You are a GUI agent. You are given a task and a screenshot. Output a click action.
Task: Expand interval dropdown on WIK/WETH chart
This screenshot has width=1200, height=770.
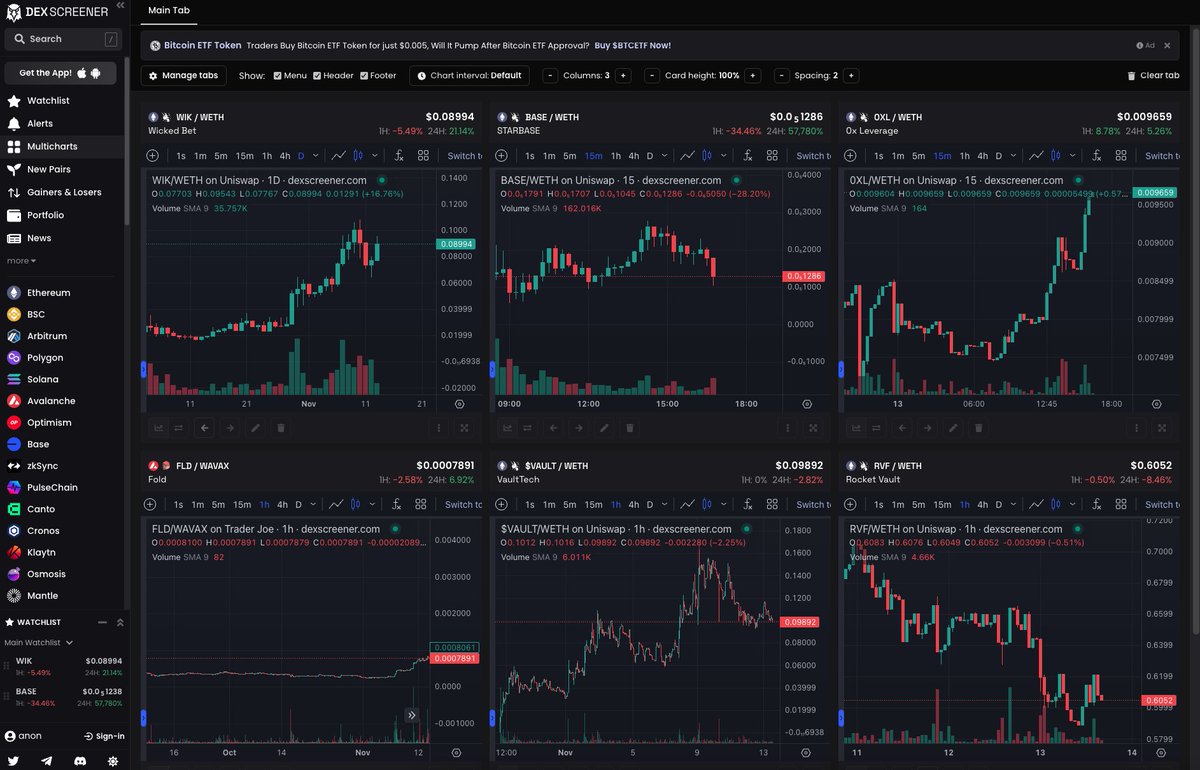tap(315, 156)
